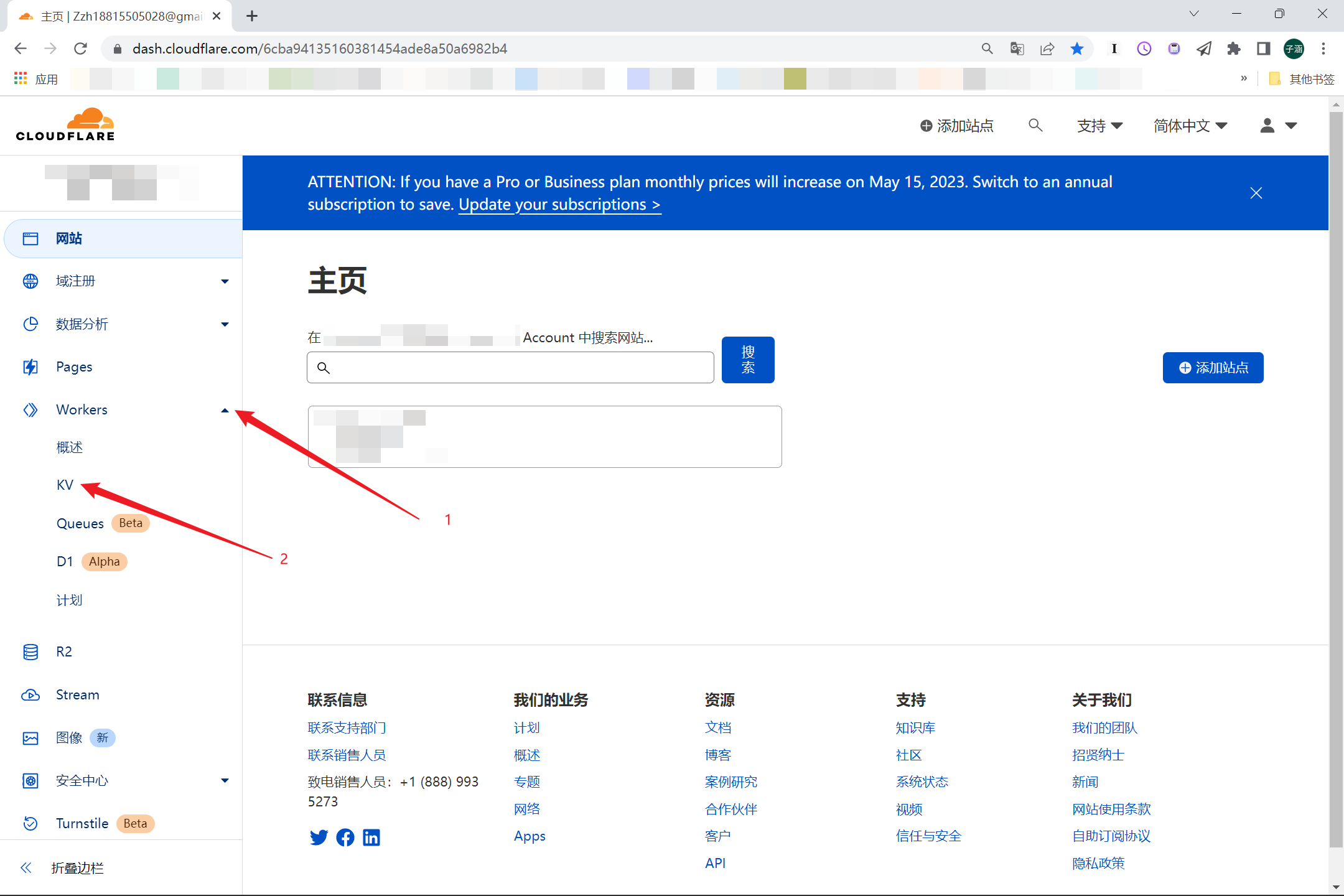The image size is (1344, 896).
Task: Focus the website search input field
Action: click(x=510, y=368)
